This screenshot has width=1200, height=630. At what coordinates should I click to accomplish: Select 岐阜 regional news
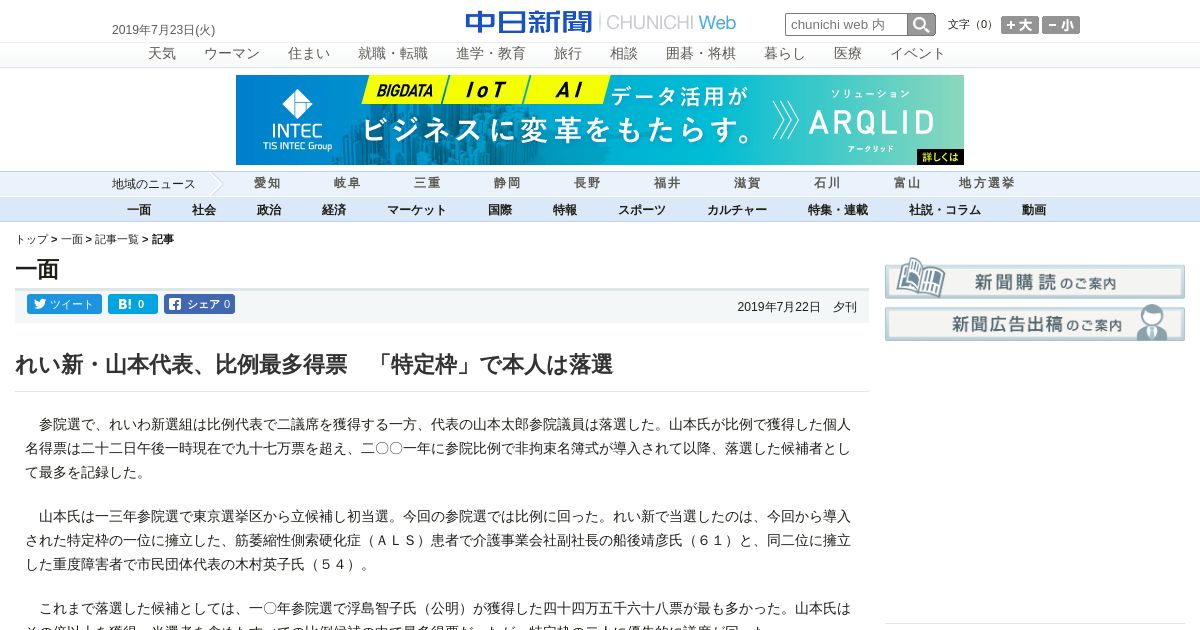pos(347,183)
